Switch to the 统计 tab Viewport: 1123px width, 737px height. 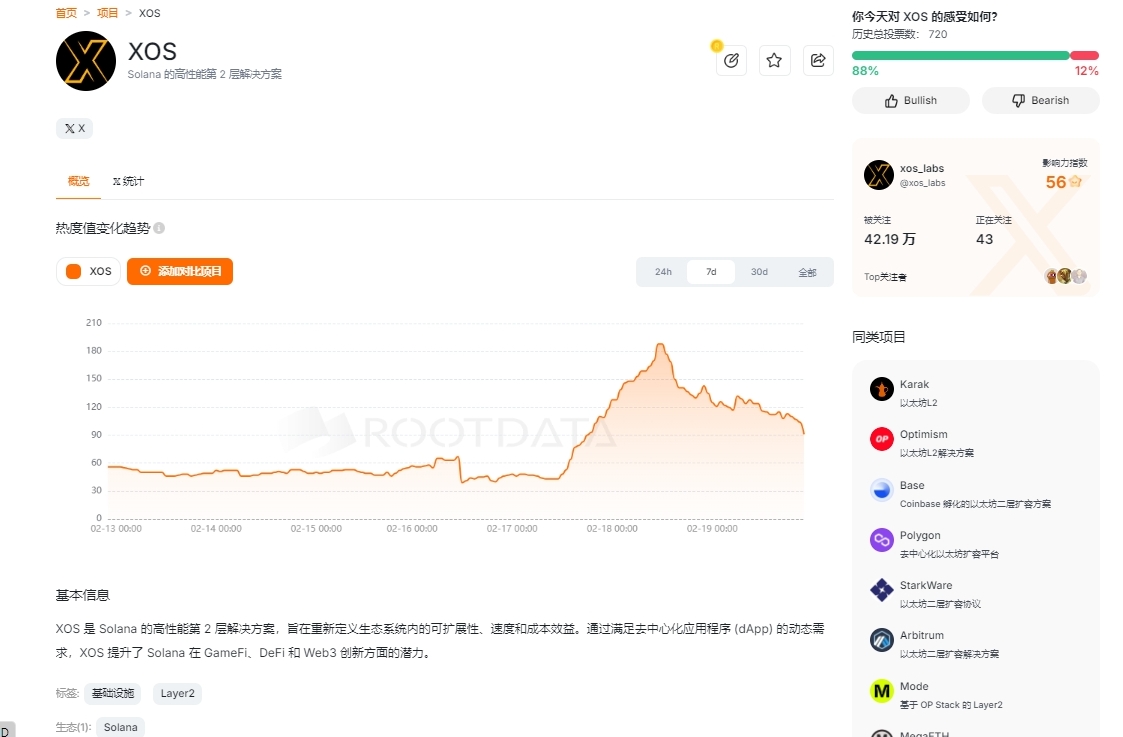click(128, 181)
